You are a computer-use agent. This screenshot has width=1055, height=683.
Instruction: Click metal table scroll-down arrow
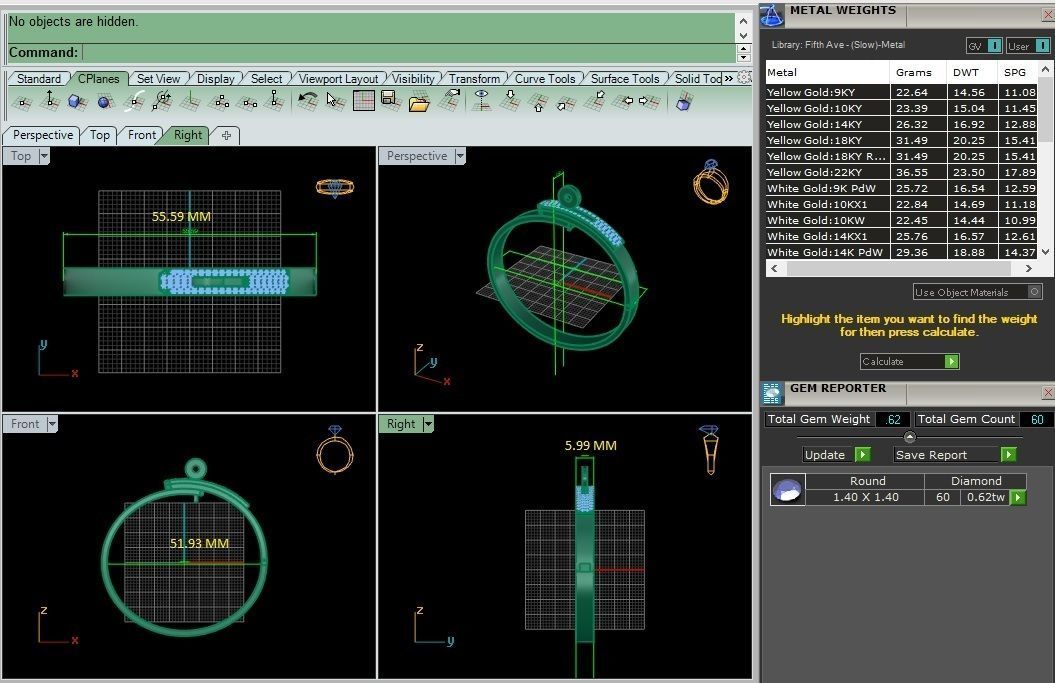(1045, 252)
